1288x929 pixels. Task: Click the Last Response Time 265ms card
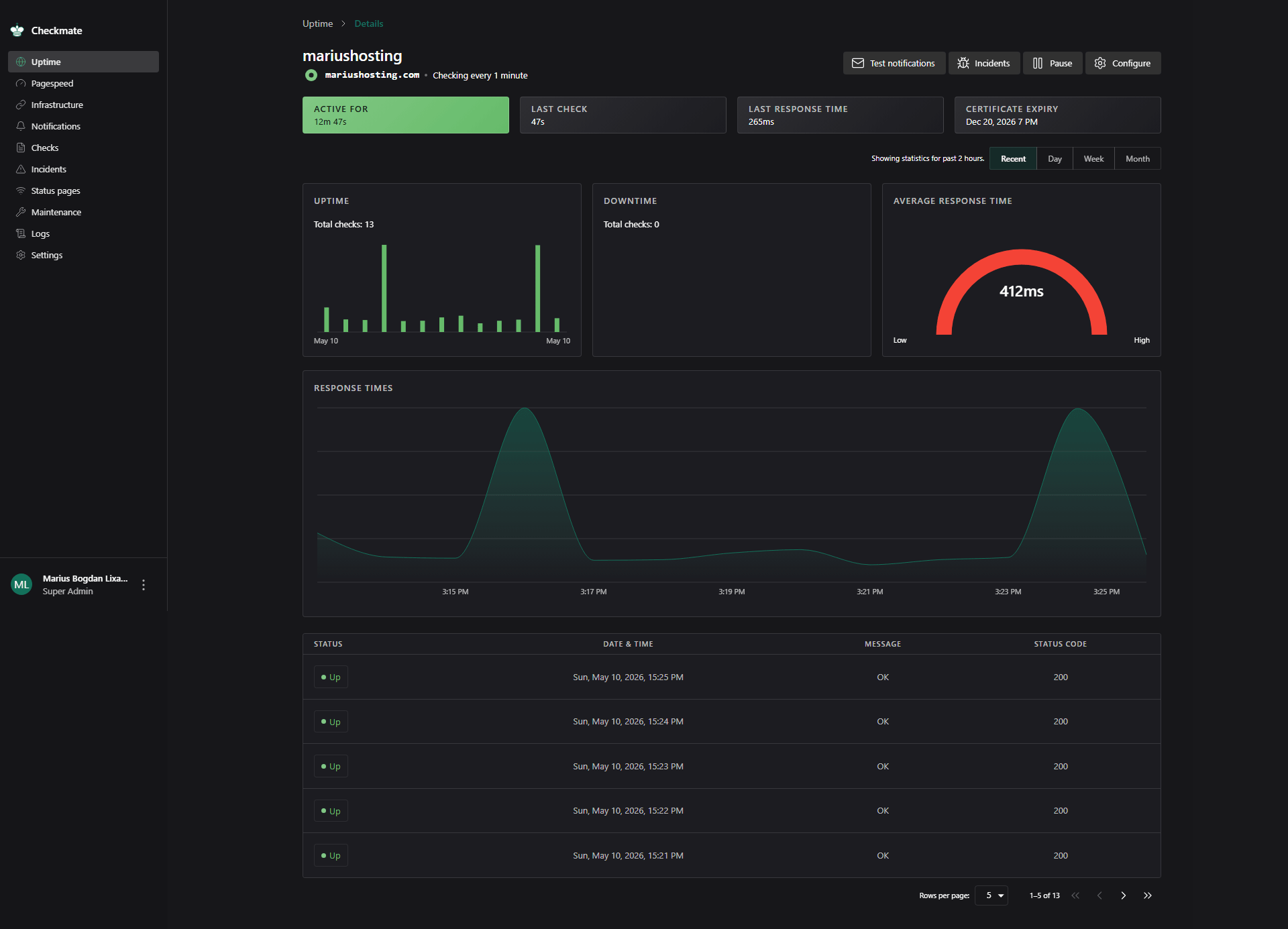[x=841, y=115]
